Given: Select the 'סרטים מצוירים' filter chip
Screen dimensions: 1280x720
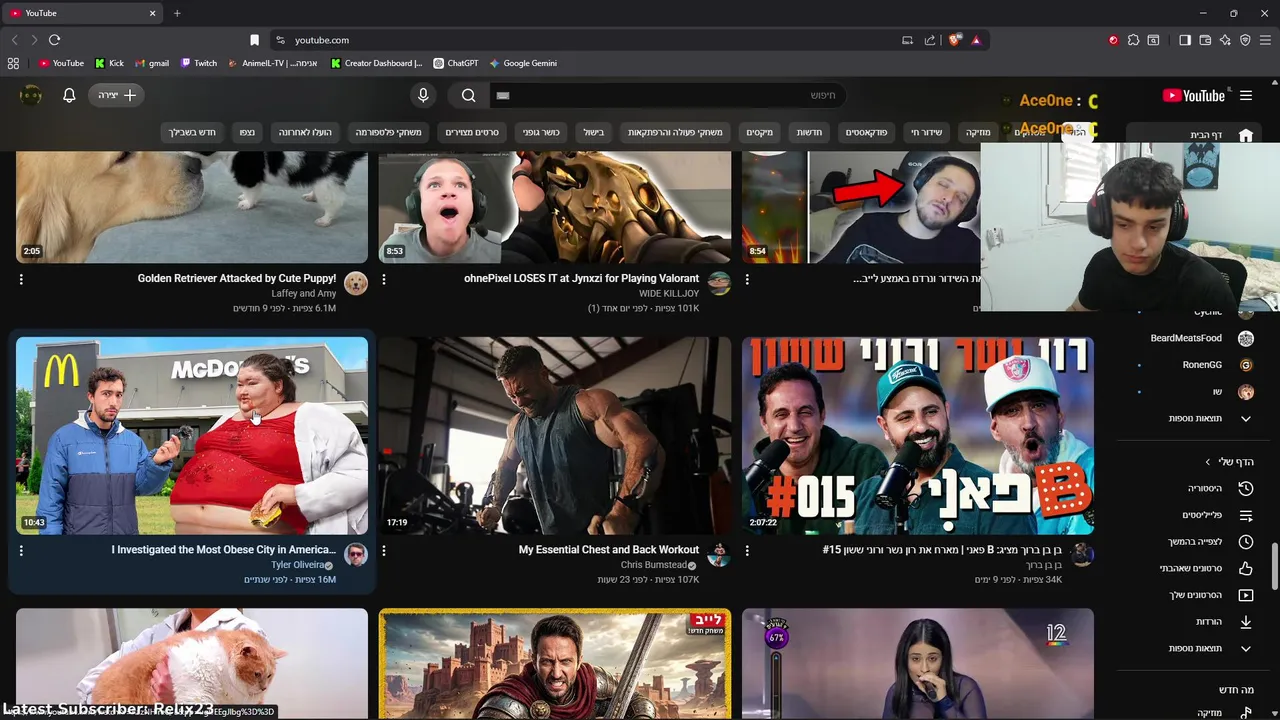Looking at the screenshot, I should click(472, 132).
